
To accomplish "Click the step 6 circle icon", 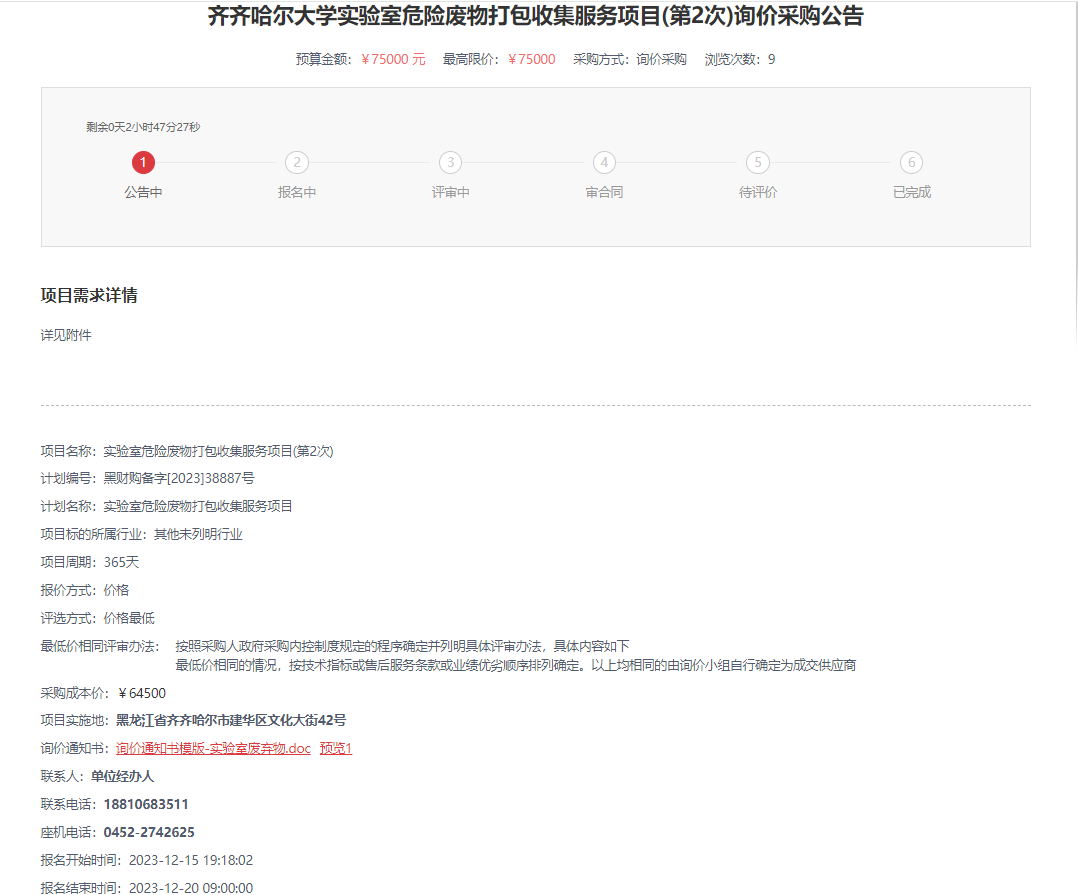I will click(x=911, y=163).
